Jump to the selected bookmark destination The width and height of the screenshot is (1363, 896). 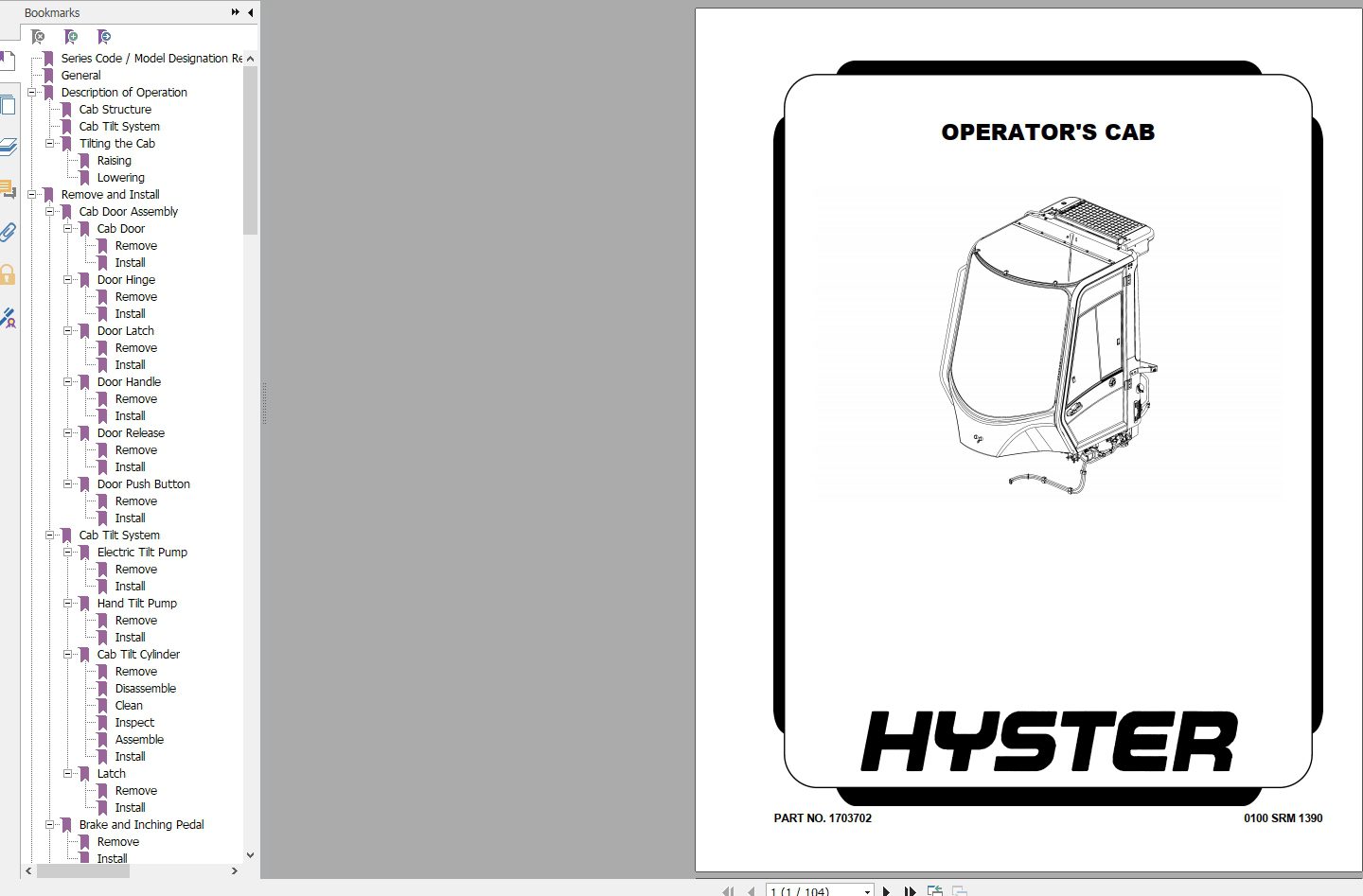pyautogui.click(x=104, y=36)
